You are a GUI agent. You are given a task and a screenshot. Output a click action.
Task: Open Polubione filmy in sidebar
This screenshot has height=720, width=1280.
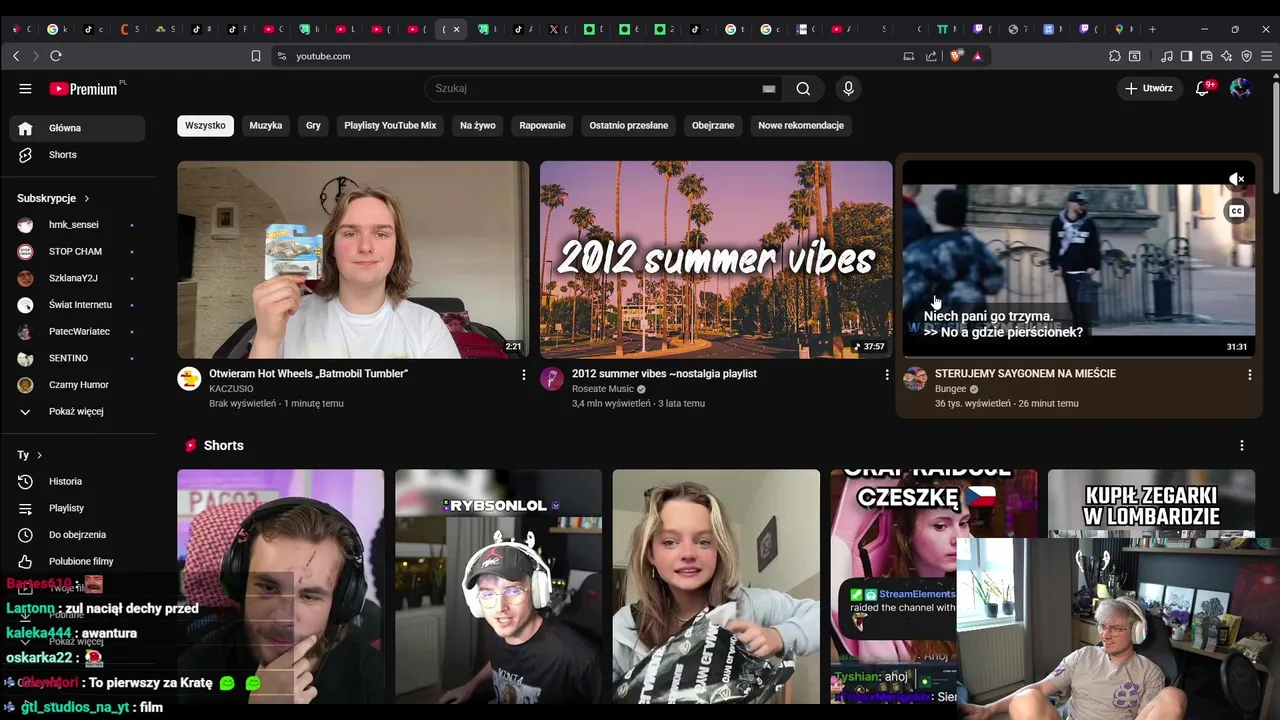77,562
